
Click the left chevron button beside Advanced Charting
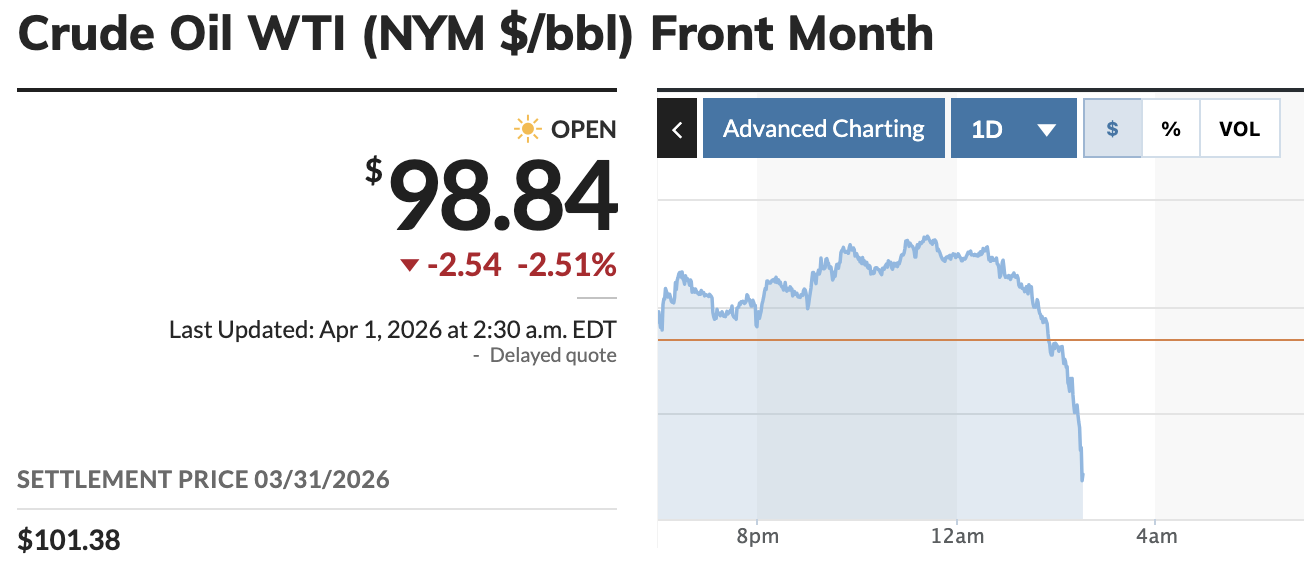[677, 129]
